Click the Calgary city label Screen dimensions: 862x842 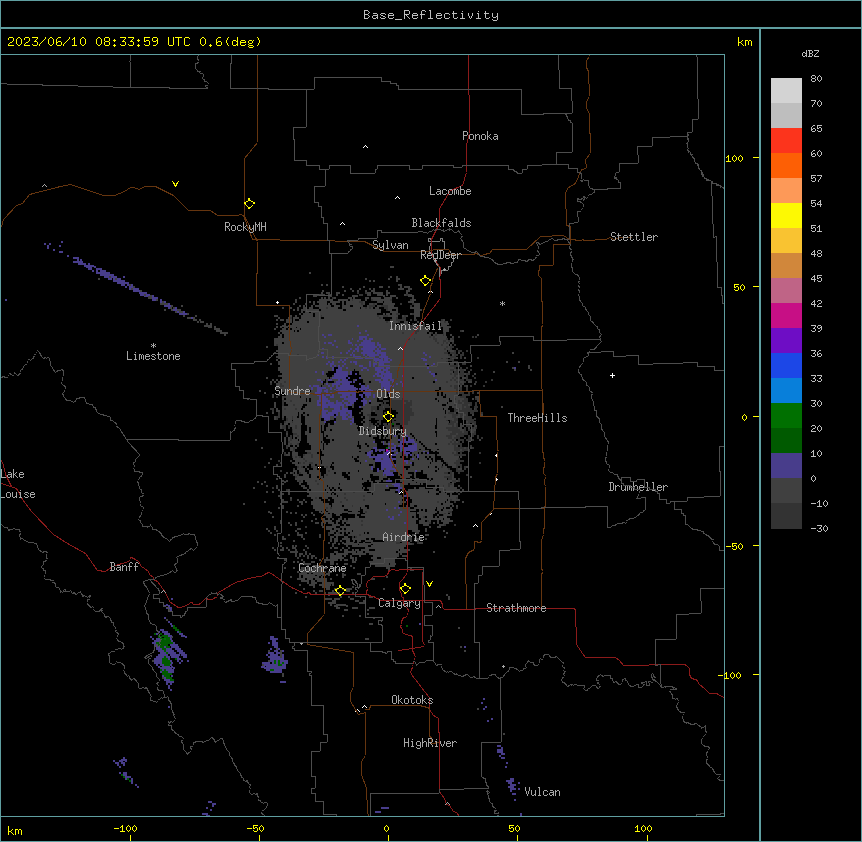[x=399, y=603]
